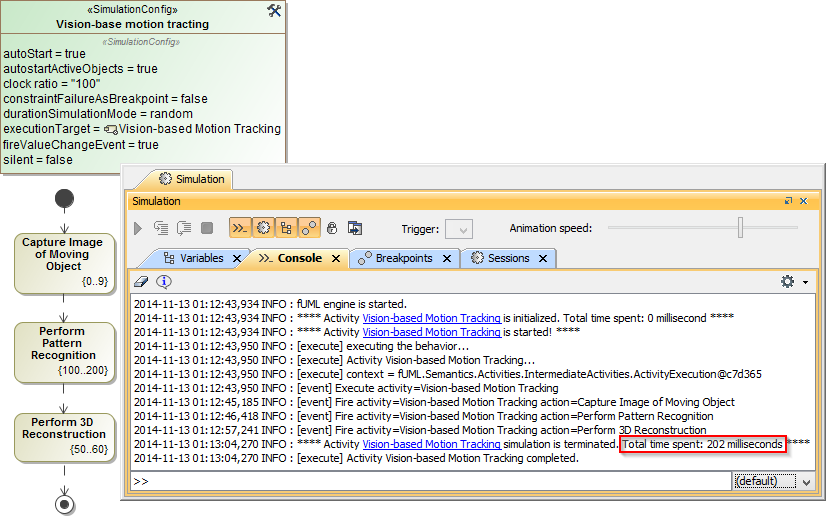Viewport: 828px width, 520px height.
Task: Open the Sessions tab
Action: [507, 258]
